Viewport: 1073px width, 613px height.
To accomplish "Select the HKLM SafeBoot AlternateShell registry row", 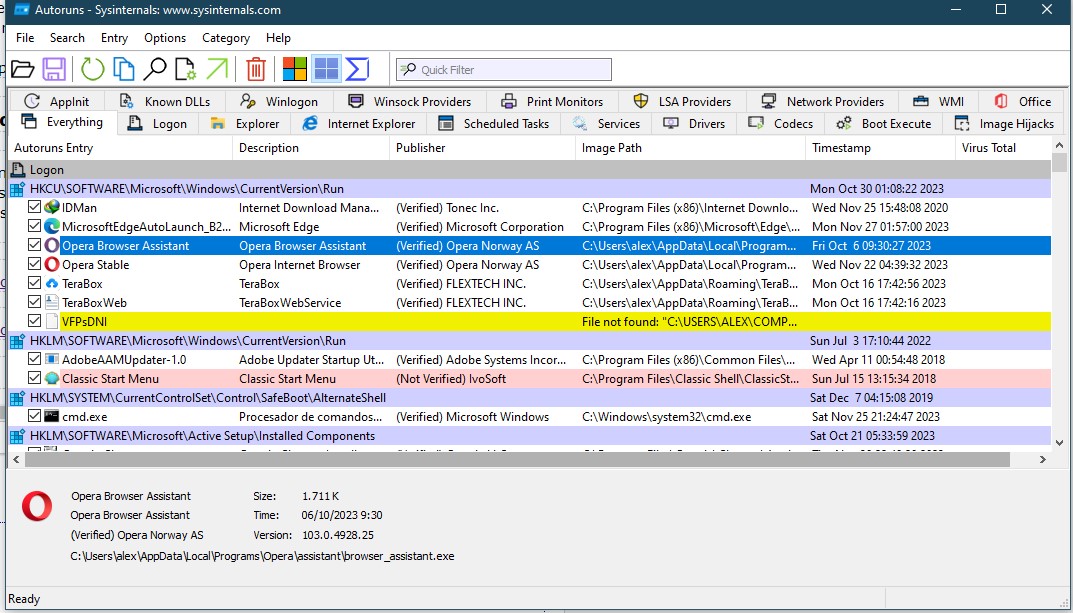I will pos(530,397).
